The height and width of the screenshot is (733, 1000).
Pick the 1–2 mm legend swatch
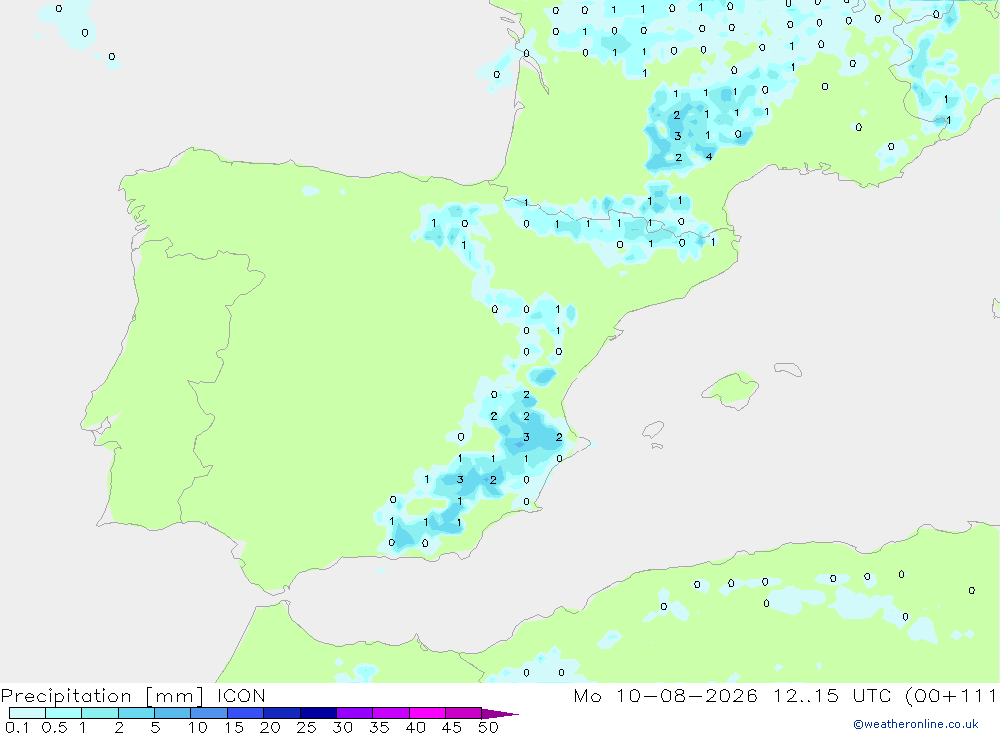100,713
